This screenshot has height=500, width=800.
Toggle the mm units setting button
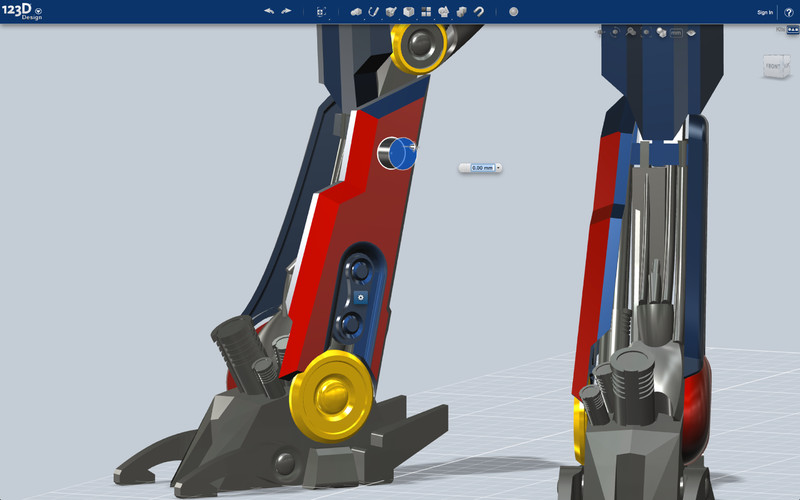tap(676, 33)
